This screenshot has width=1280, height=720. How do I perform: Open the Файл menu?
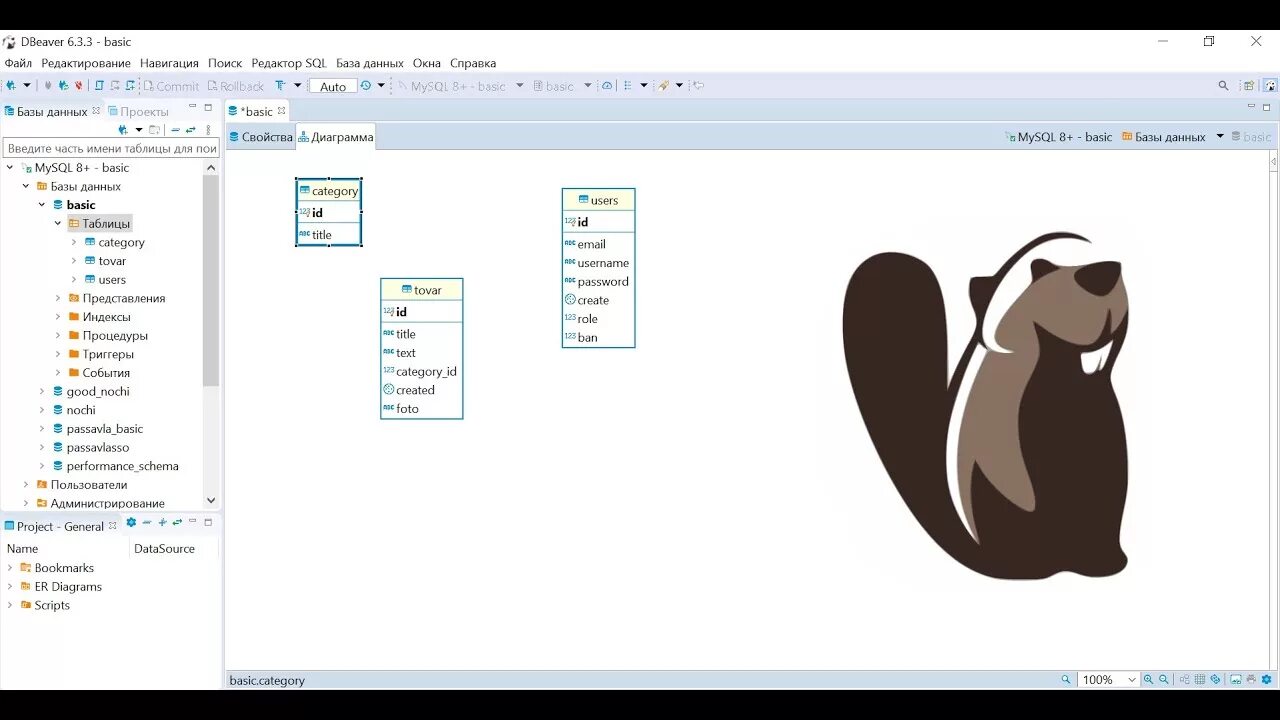coord(18,63)
